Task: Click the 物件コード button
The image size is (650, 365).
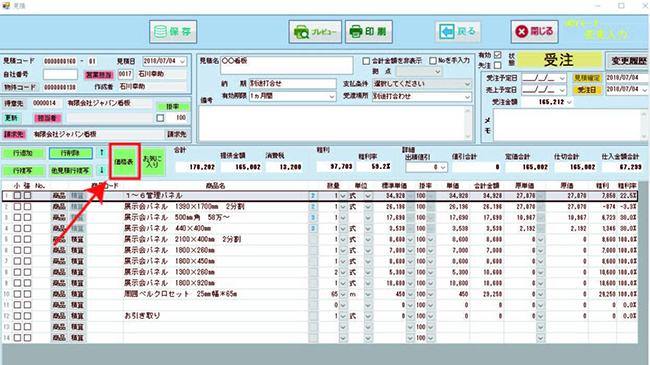Action: [x=20, y=87]
